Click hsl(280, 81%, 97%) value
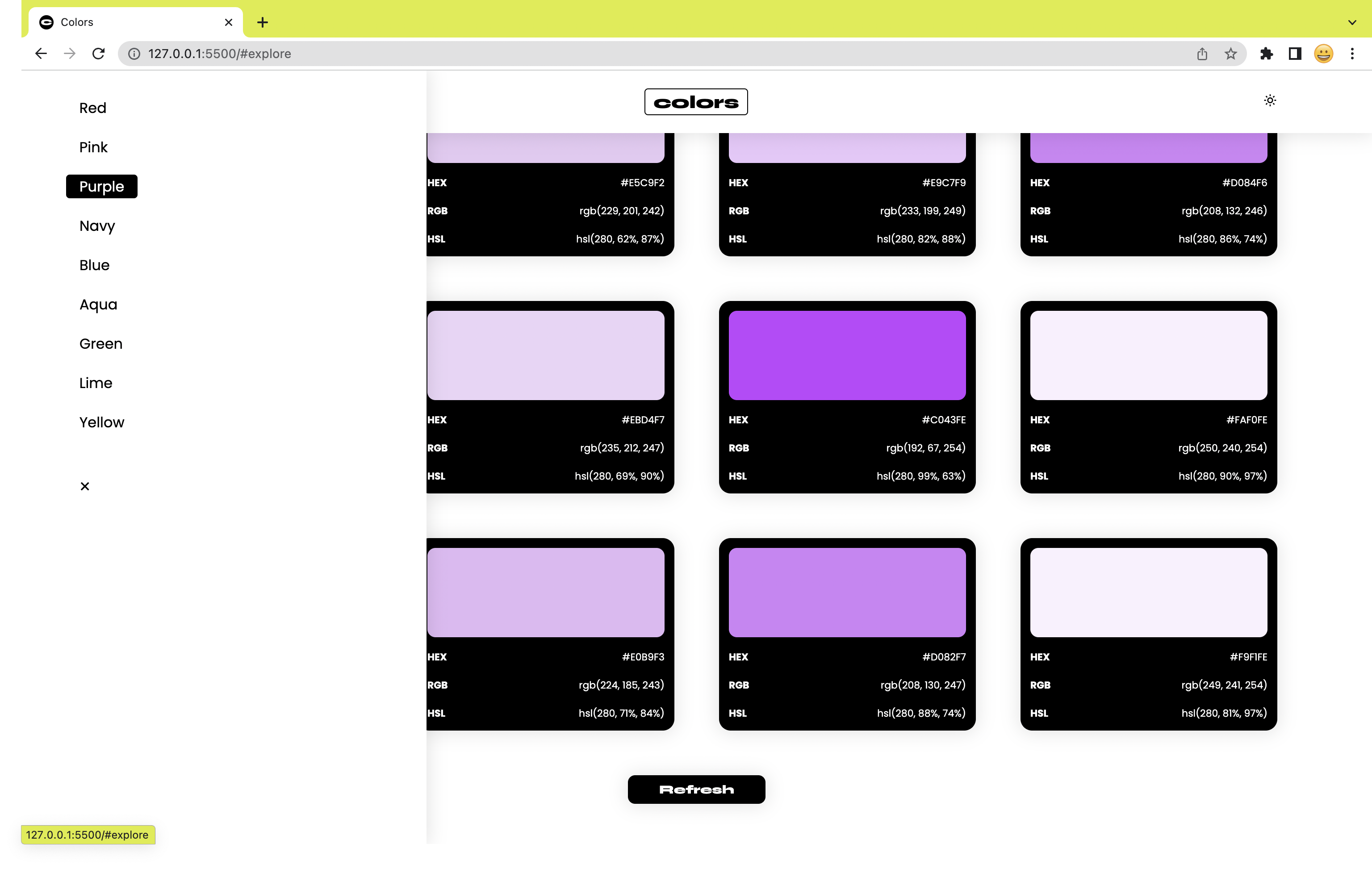Viewport: 1372px width, 869px height. pos(1224,713)
